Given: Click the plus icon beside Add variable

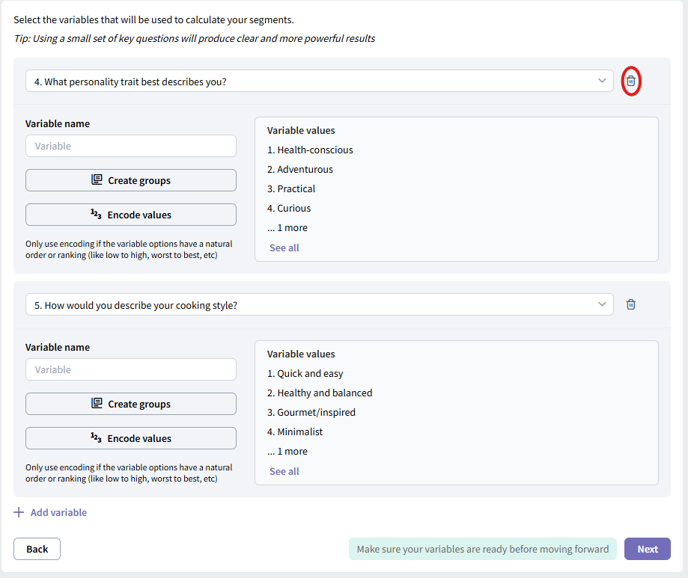Looking at the screenshot, I should (19, 513).
